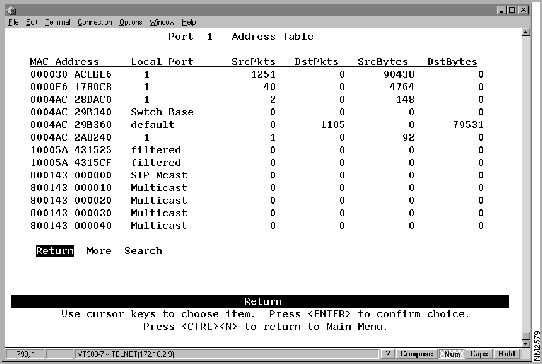Open the File menu
542x364 pixels.
(13, 22)
